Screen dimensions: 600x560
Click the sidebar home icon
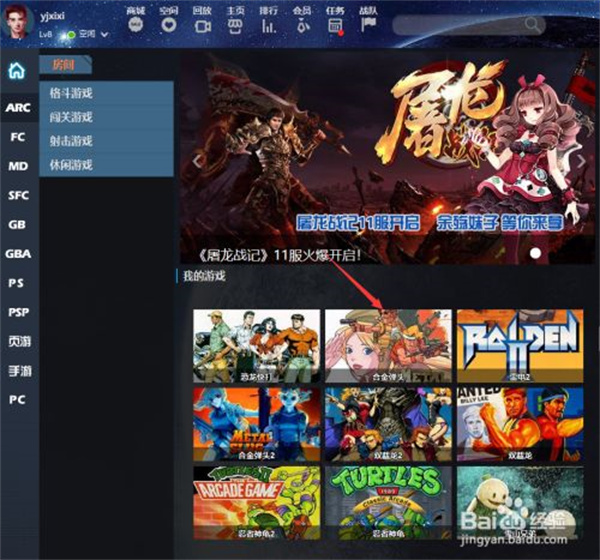click(x=16, y=70)
